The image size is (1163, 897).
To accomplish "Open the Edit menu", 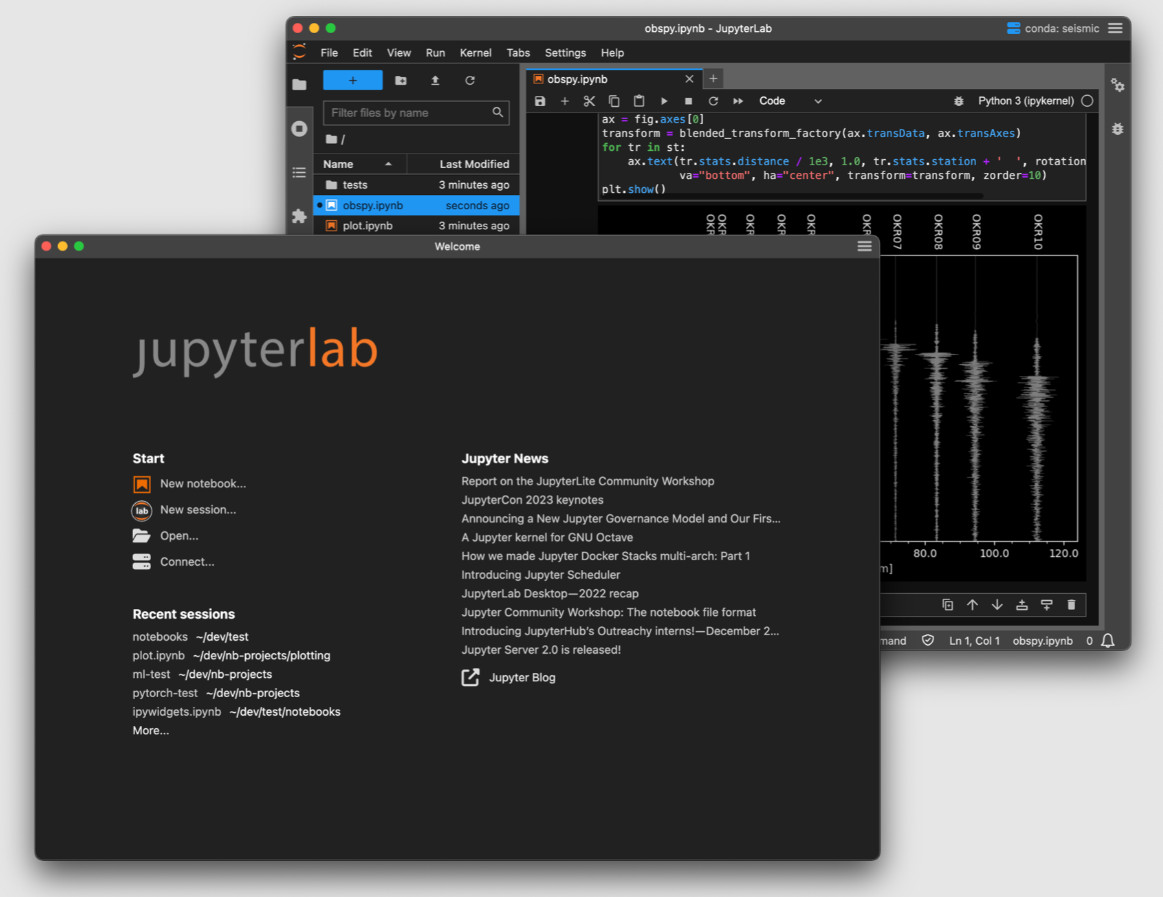I will (x=362, y=53).
